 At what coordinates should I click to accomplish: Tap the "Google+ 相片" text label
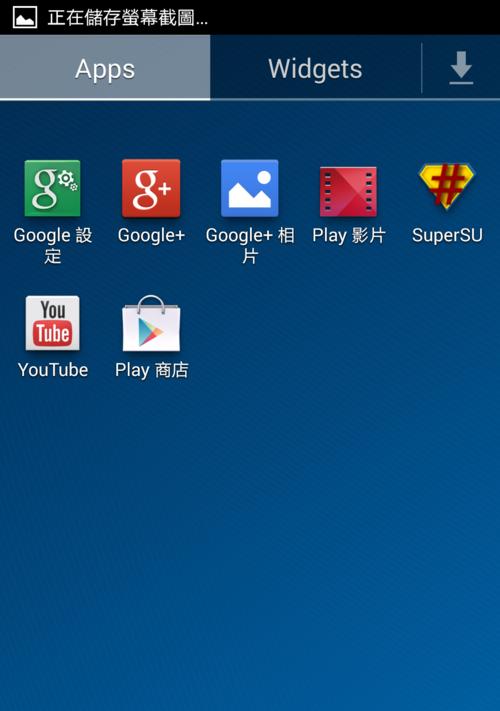coord(250,245)
